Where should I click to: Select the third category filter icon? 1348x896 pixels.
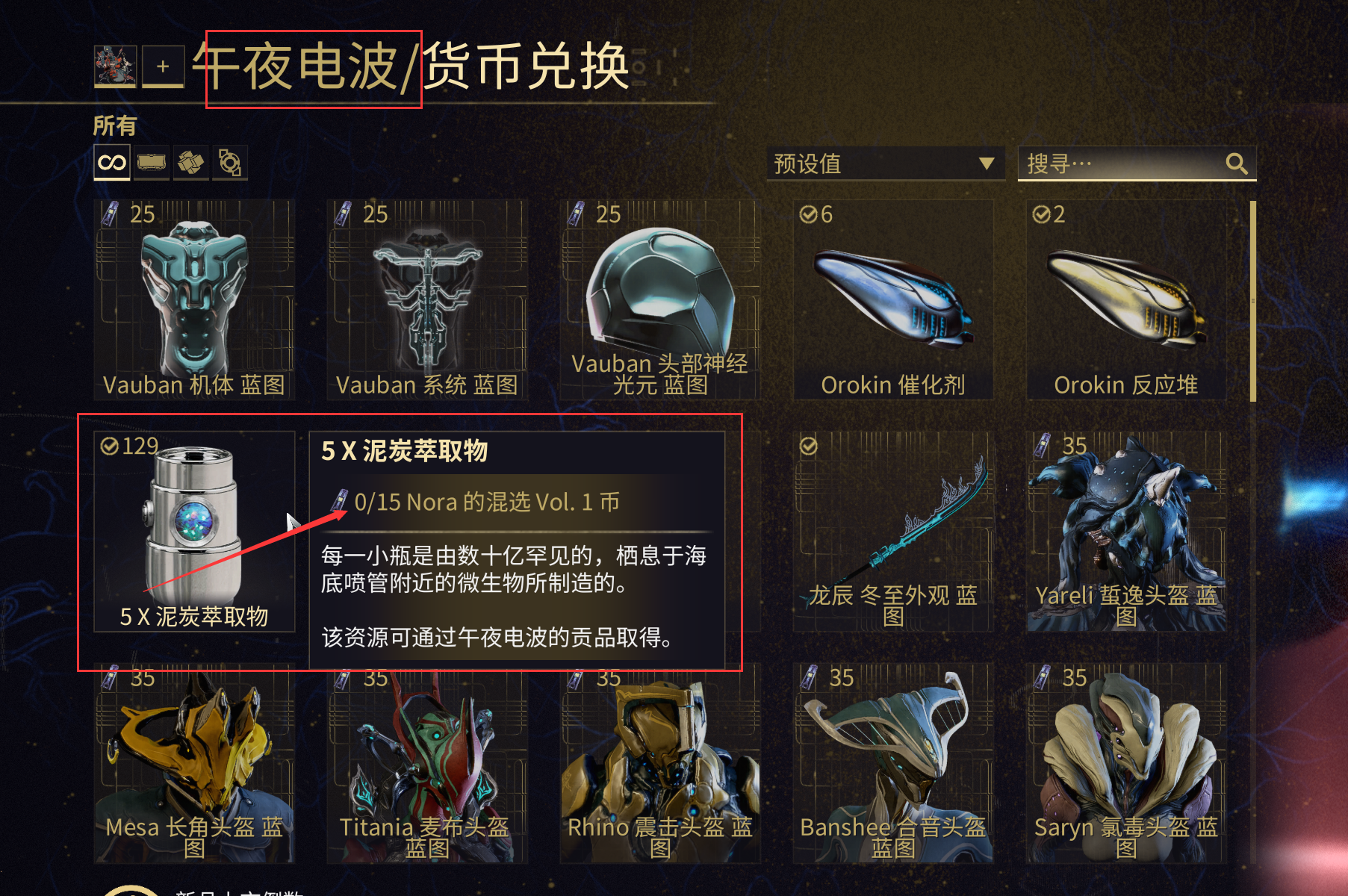pyautogui.click(x=190, y=162)
